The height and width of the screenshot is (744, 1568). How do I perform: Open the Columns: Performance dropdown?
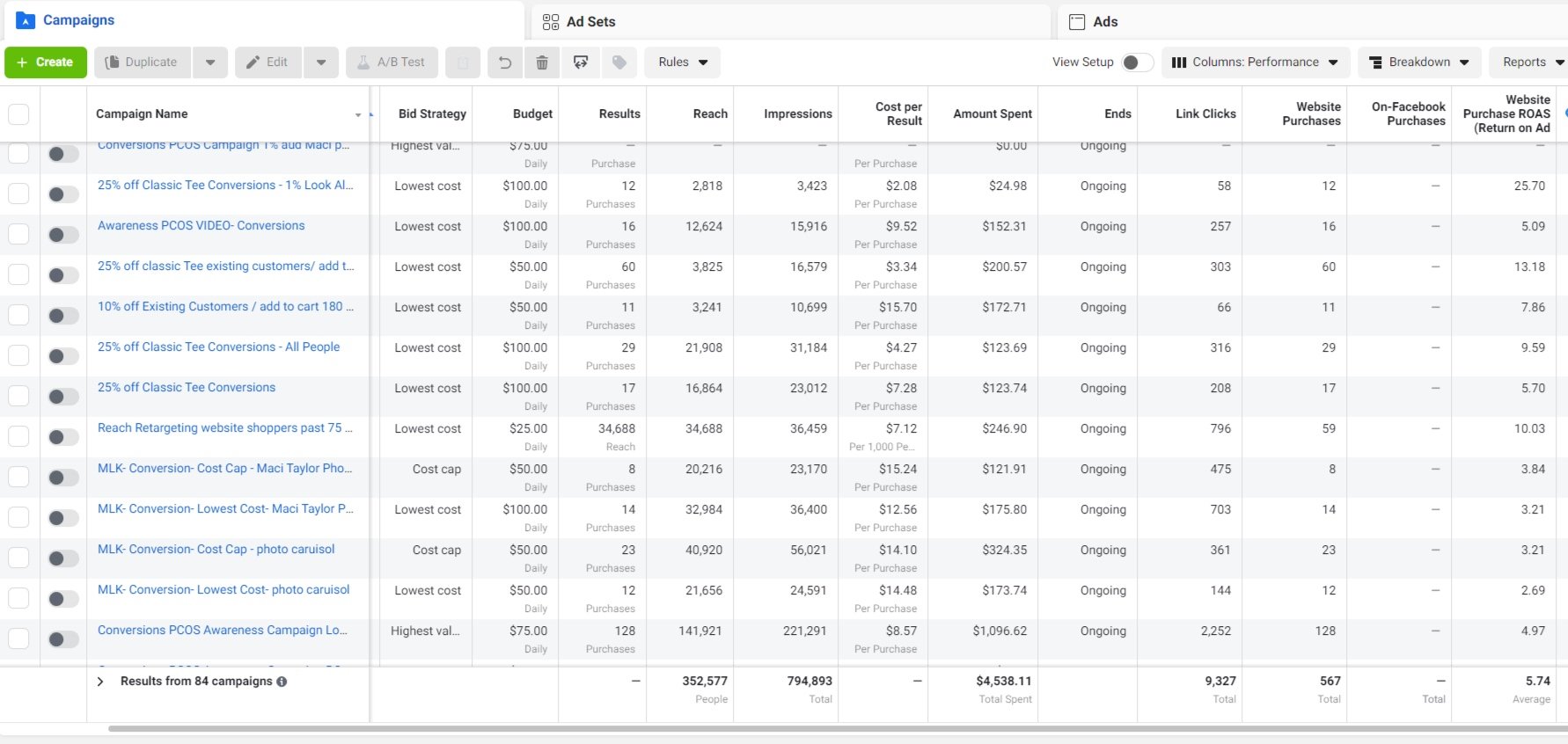point(1256,62)
